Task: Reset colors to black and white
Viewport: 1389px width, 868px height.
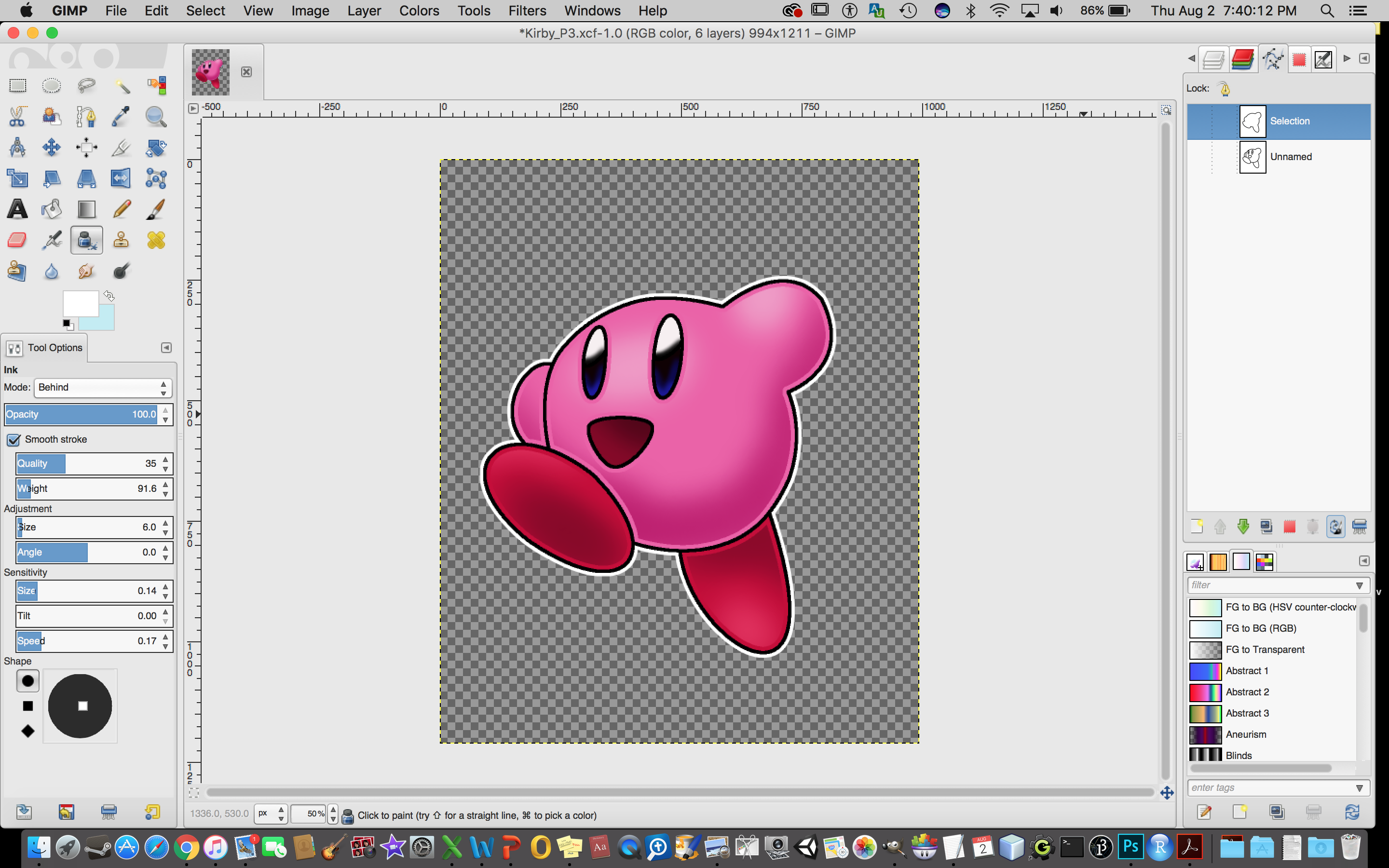Action: [68, 325]
